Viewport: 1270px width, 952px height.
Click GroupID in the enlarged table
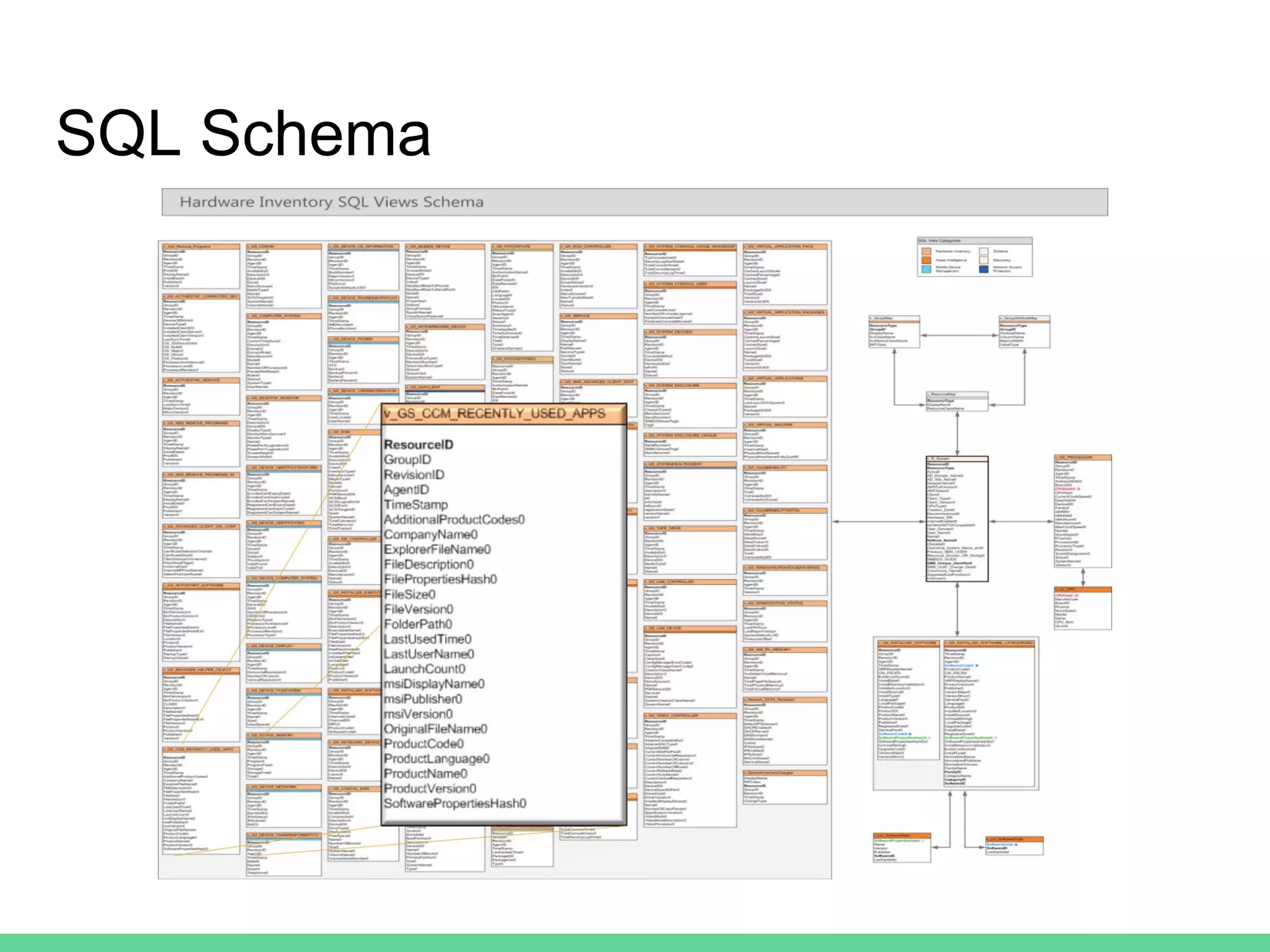[x=407, y=459]
